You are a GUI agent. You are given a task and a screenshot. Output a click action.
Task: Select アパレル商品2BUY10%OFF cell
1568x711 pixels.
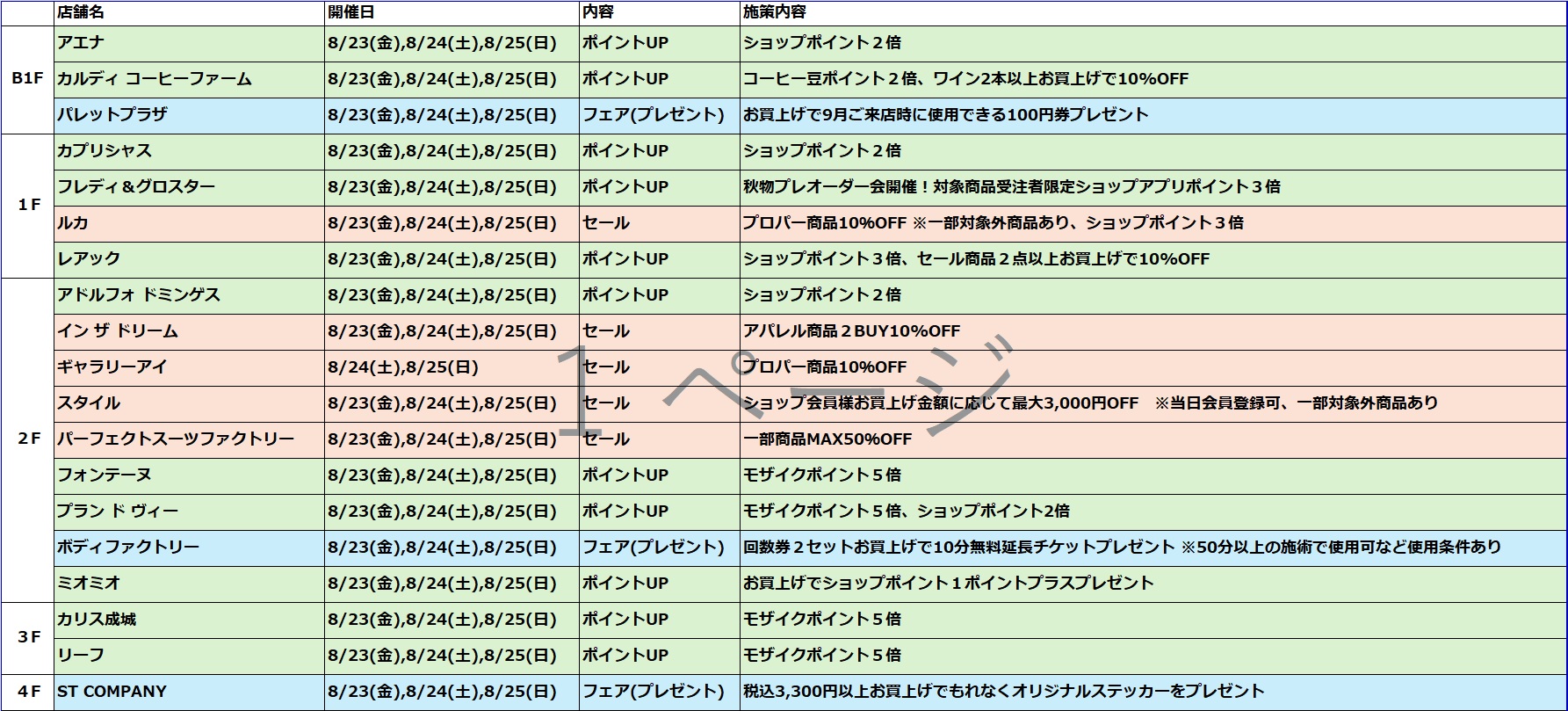click(x=1153, y=331)
